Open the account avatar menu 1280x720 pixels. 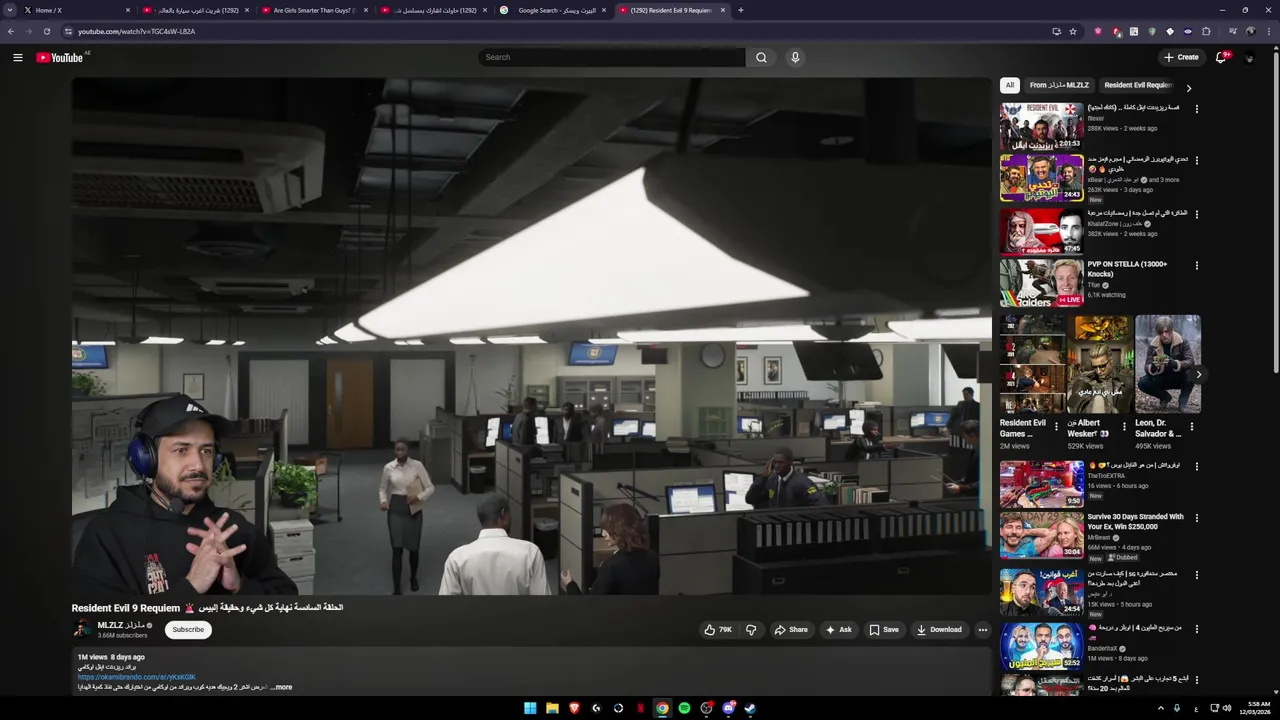pos(1249,58)
